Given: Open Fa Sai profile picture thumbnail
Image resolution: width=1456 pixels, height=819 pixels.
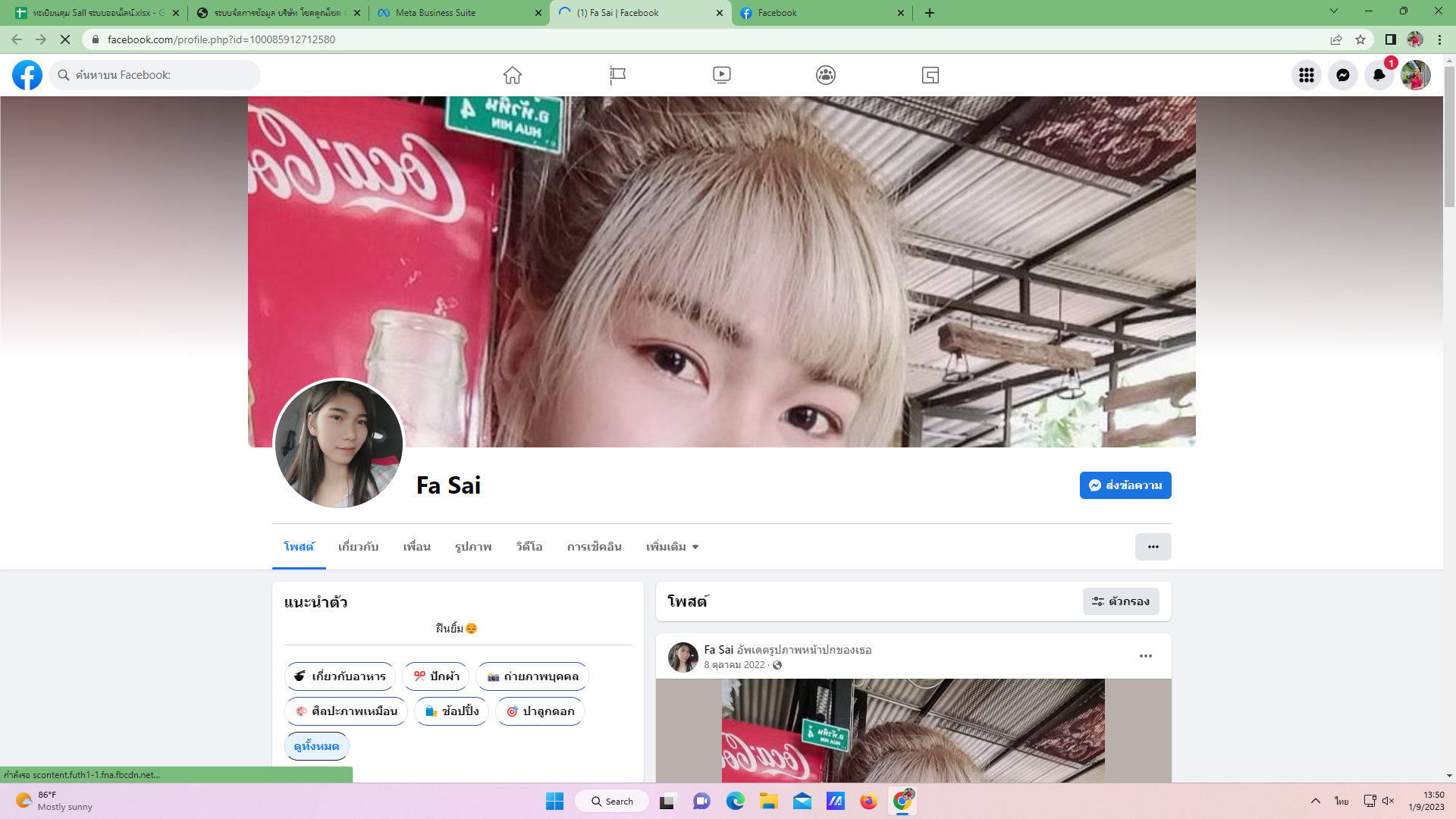Looking at the screenshot, I should pyautogui.click(x=338, y=444).
